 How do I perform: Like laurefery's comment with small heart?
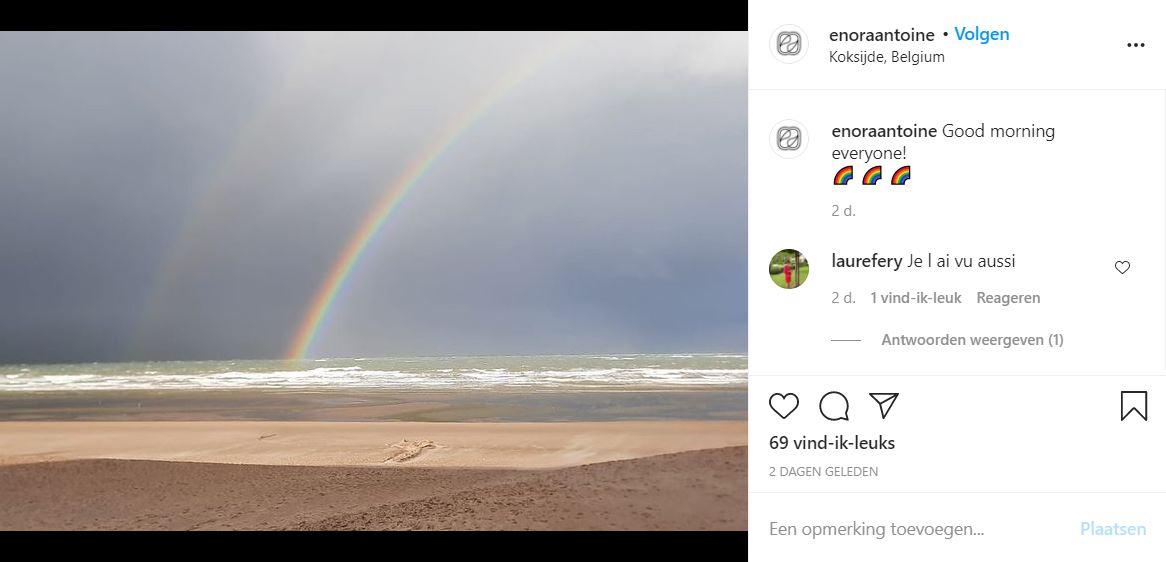point(1122,268)
